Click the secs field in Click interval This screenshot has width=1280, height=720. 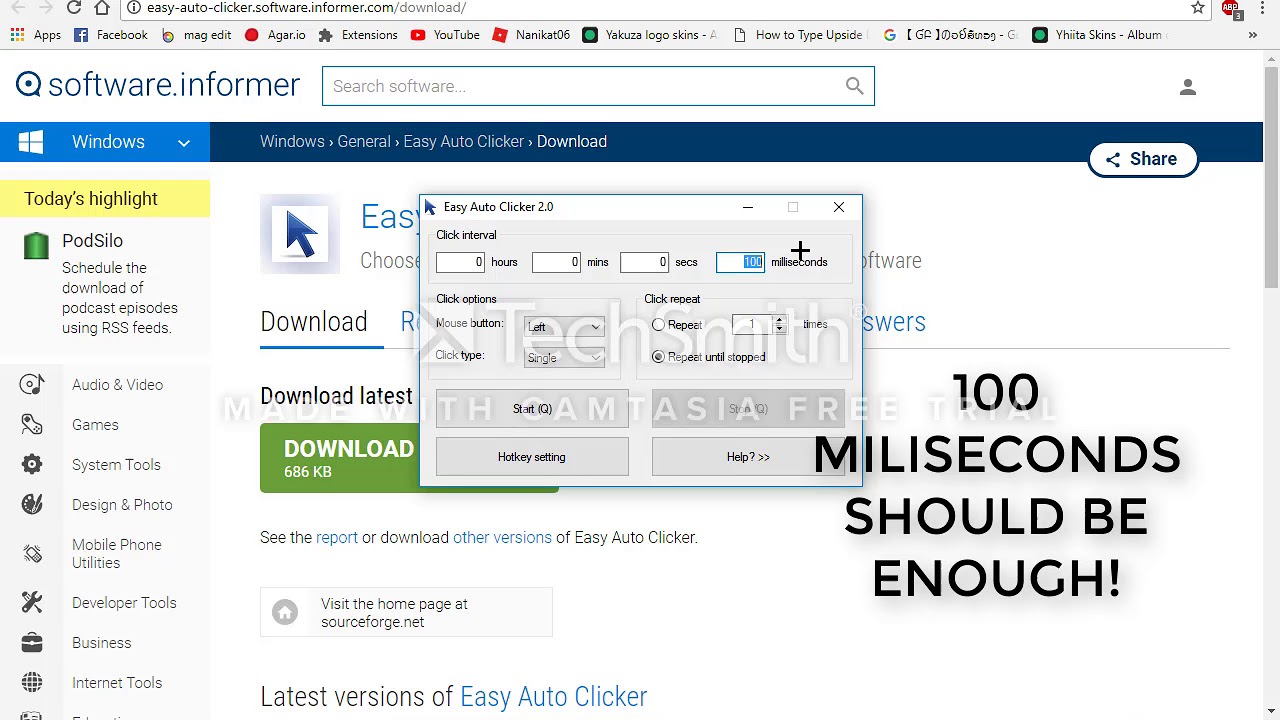coord(644,262)
